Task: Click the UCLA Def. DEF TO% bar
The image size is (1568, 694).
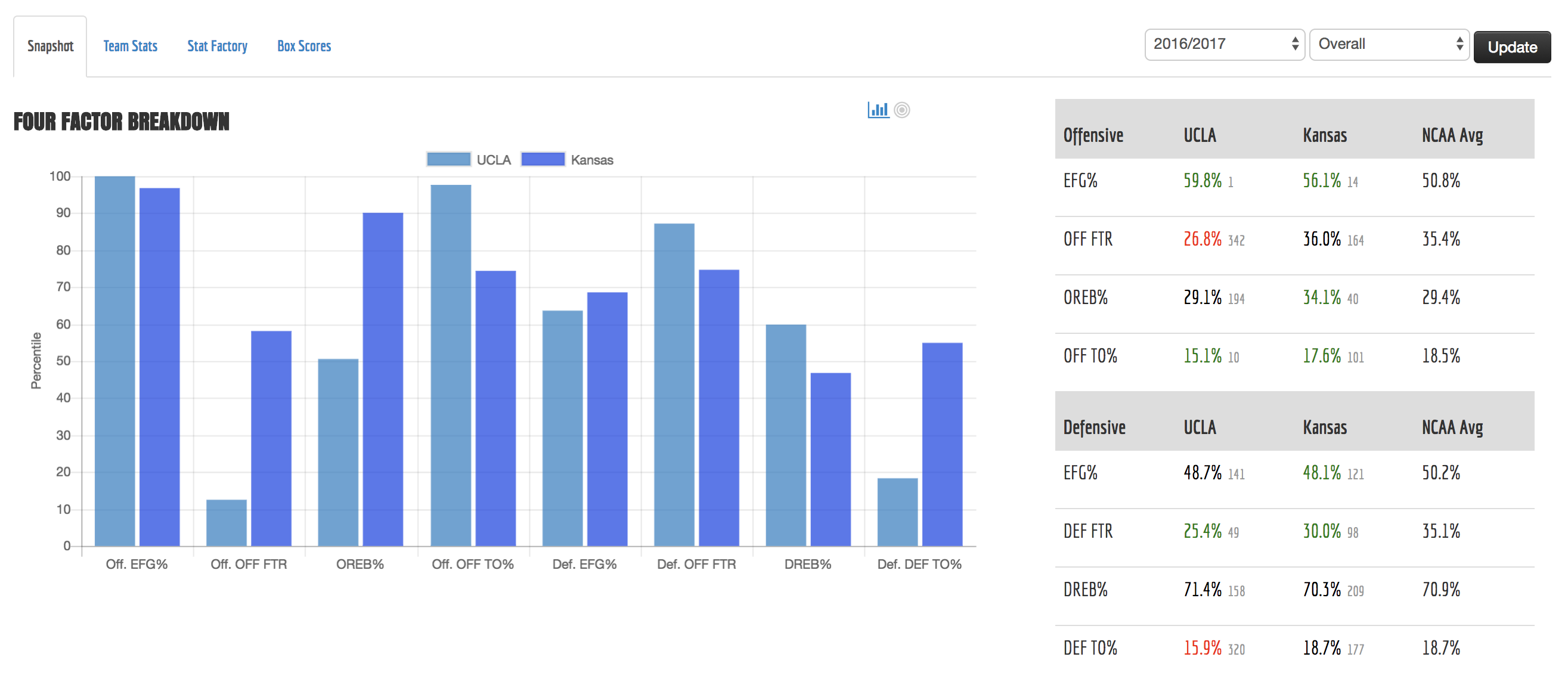Action: pos(897,512)
